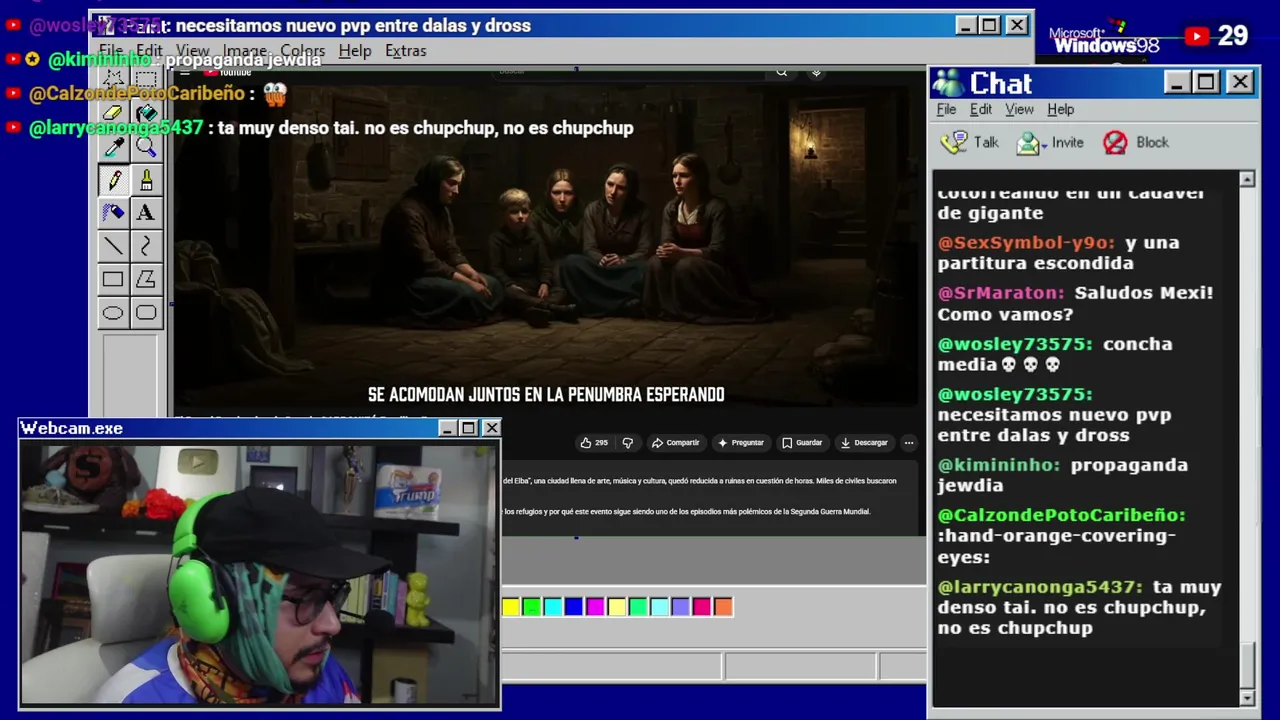Pick the yellow color swatch

[511, 606]
